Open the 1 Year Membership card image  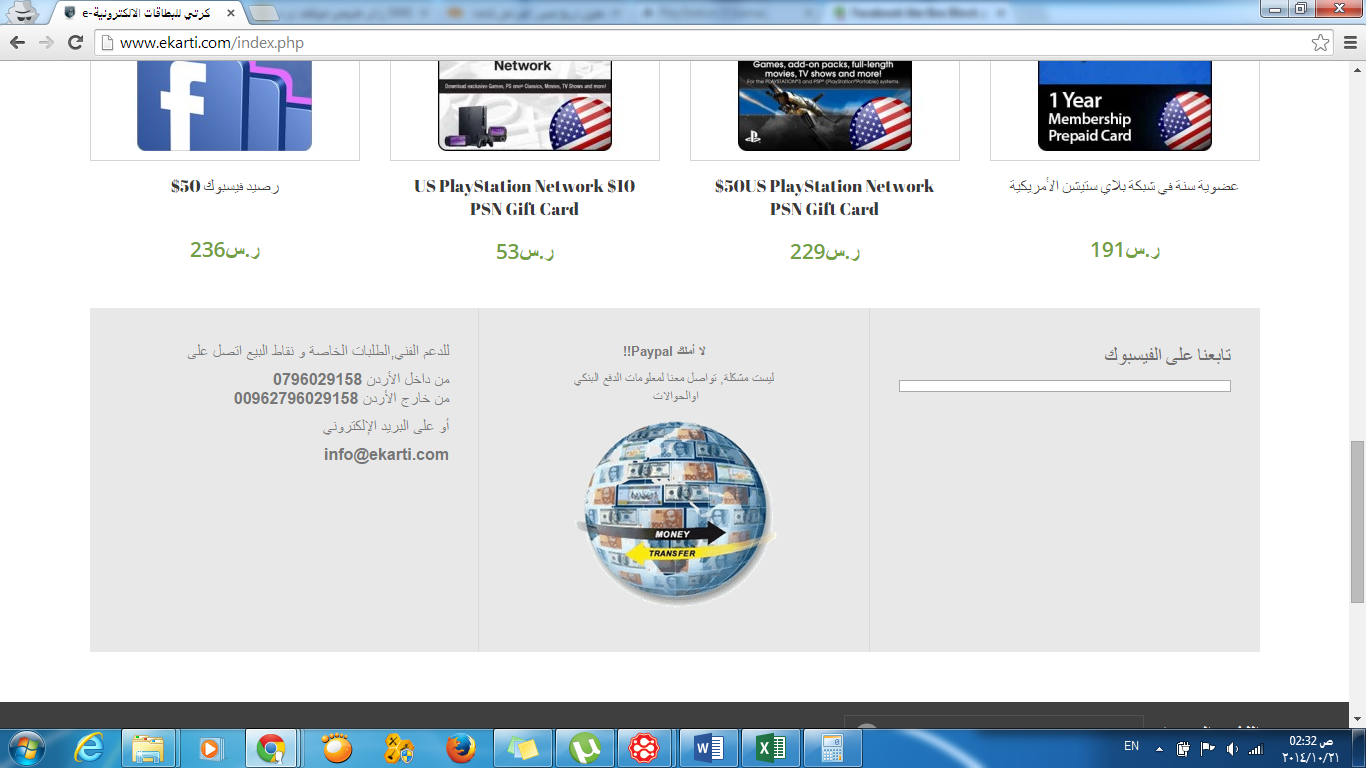click(1125, 106)
